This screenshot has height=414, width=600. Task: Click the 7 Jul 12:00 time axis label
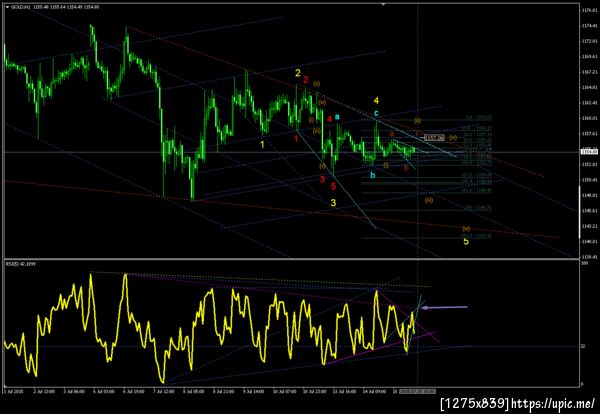(163, 391)
